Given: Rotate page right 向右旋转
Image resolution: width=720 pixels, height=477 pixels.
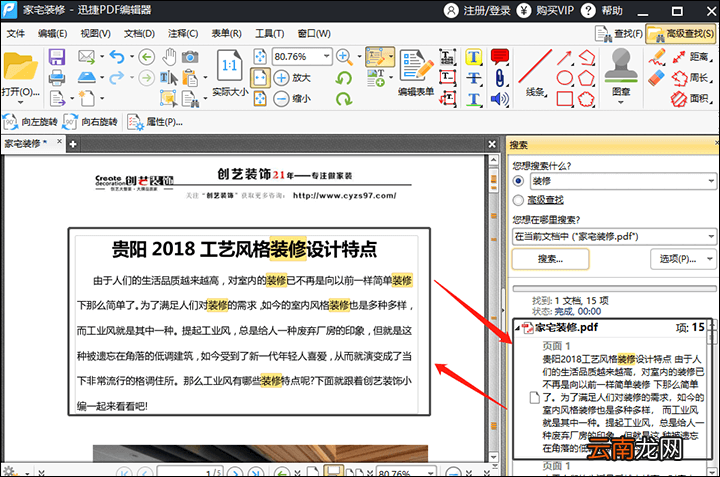Looking at the screenshot, I should click(90, 122).
